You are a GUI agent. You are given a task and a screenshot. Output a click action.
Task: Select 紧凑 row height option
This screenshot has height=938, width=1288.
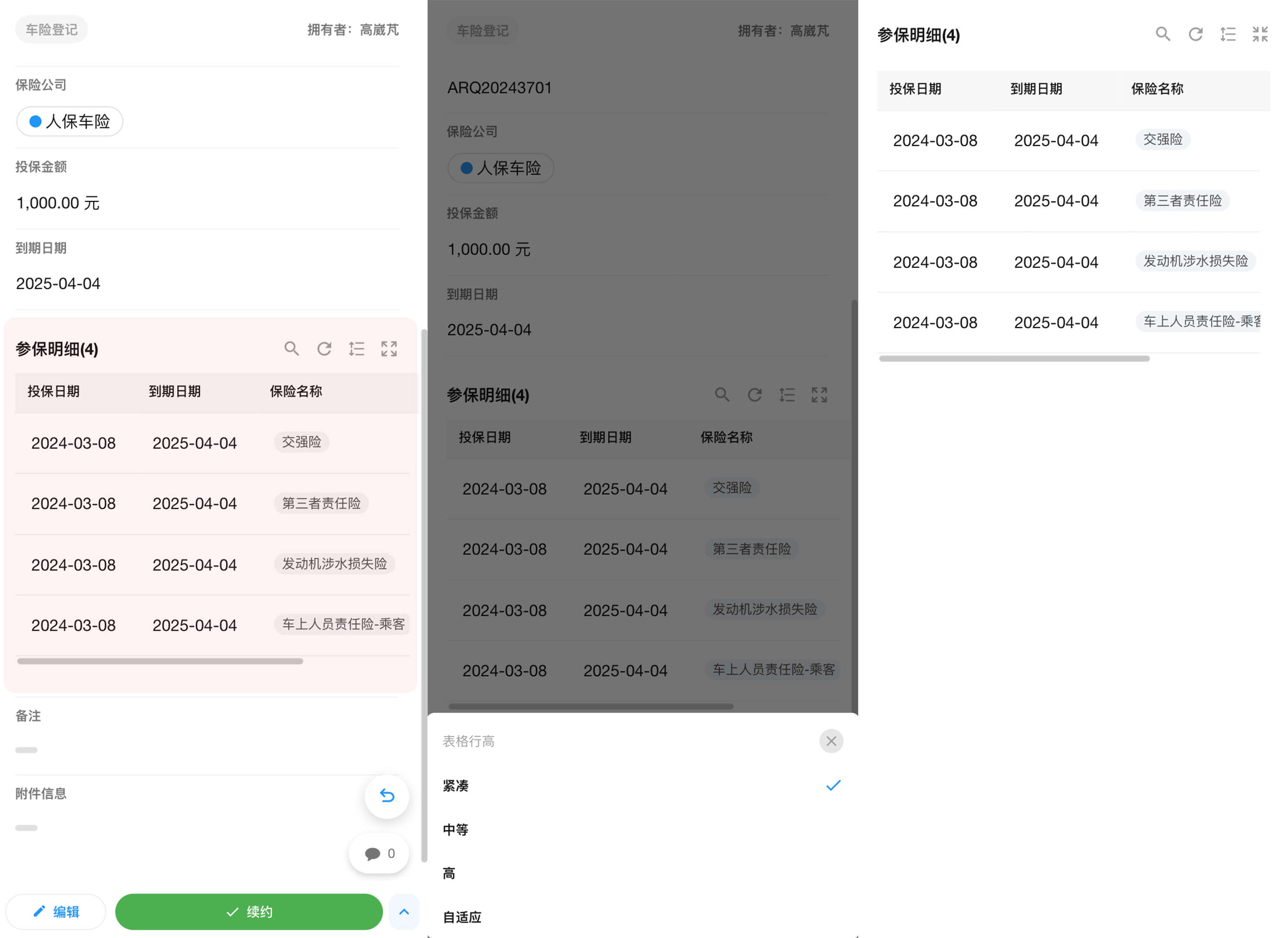tap(642, 786)
